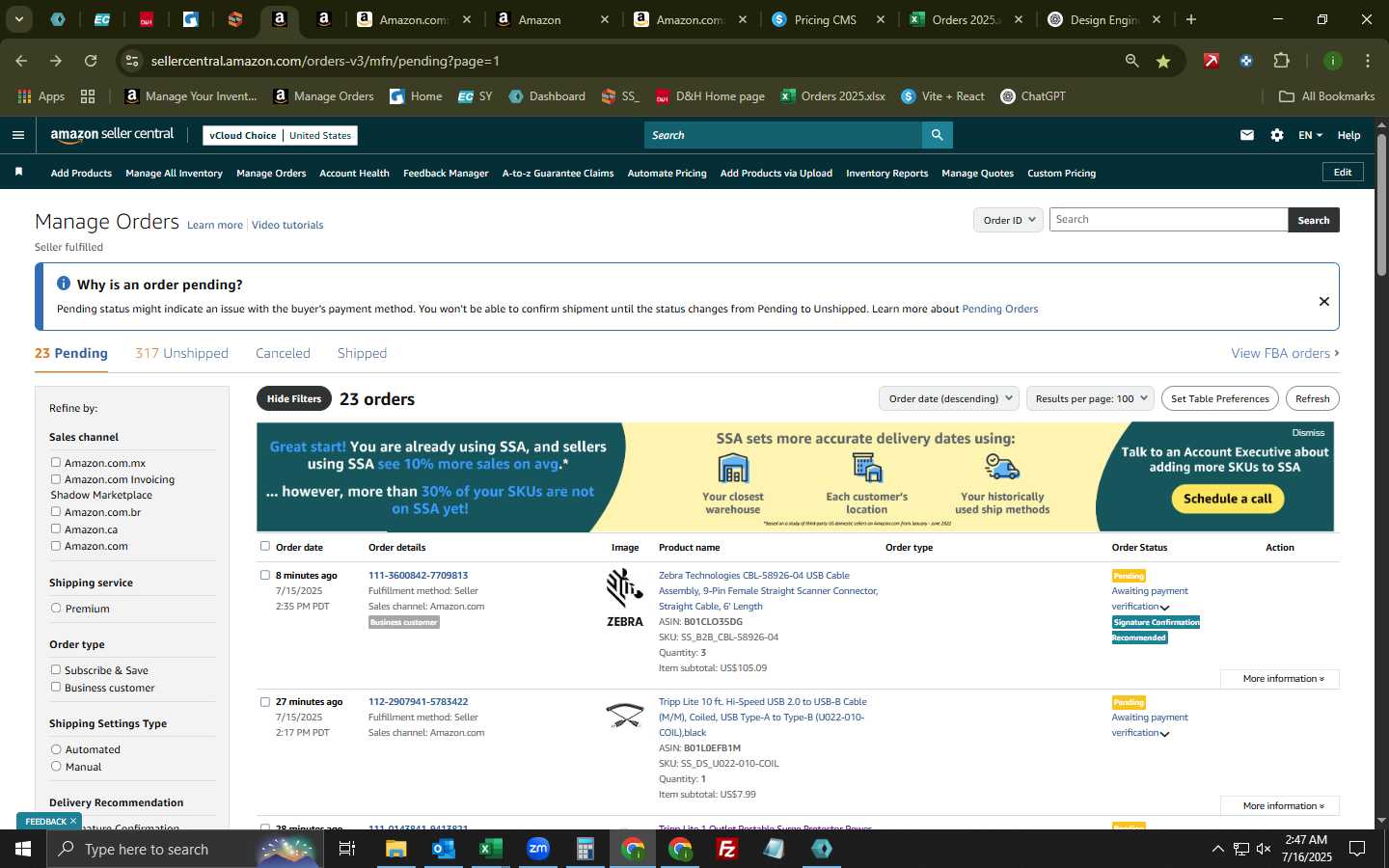Check Amazon.com Invoicing Shadow Marketplace

click(56, 478)
